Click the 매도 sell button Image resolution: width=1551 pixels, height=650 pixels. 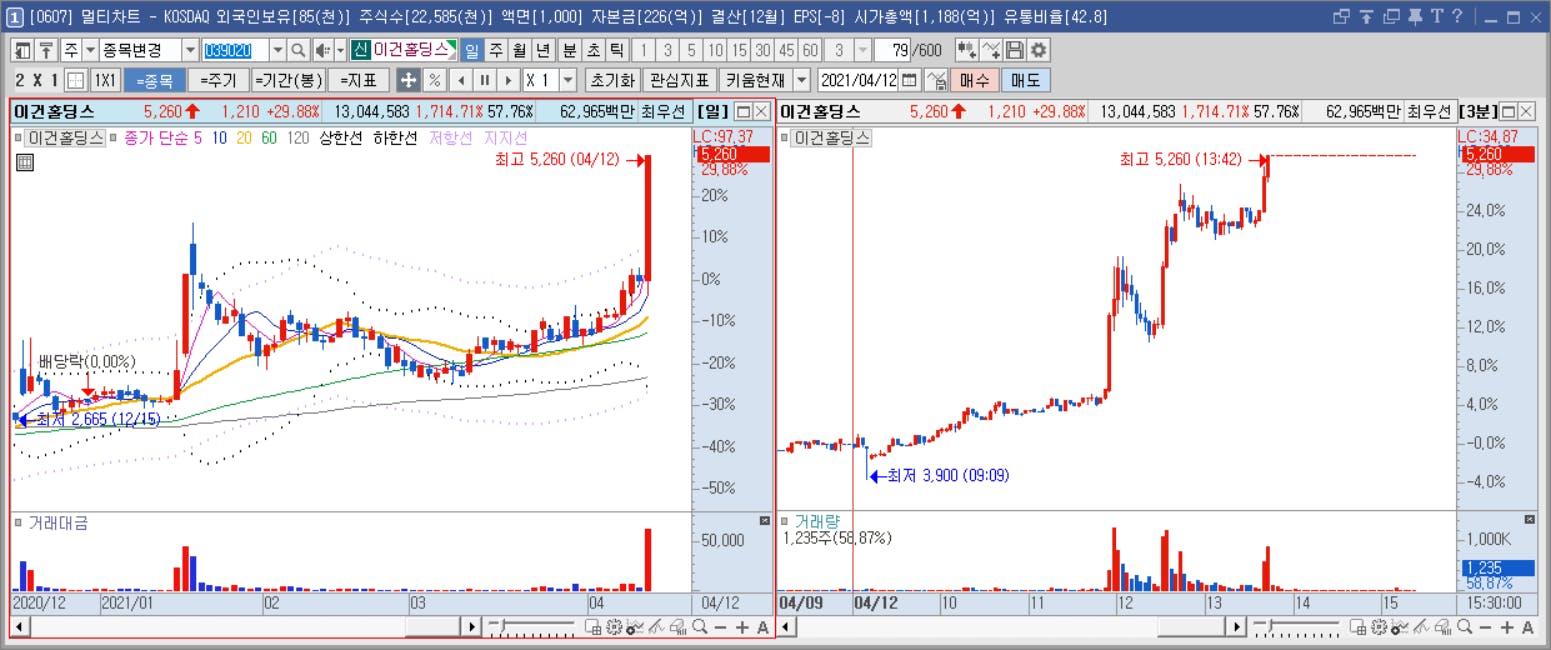[x=1026, y=80]
